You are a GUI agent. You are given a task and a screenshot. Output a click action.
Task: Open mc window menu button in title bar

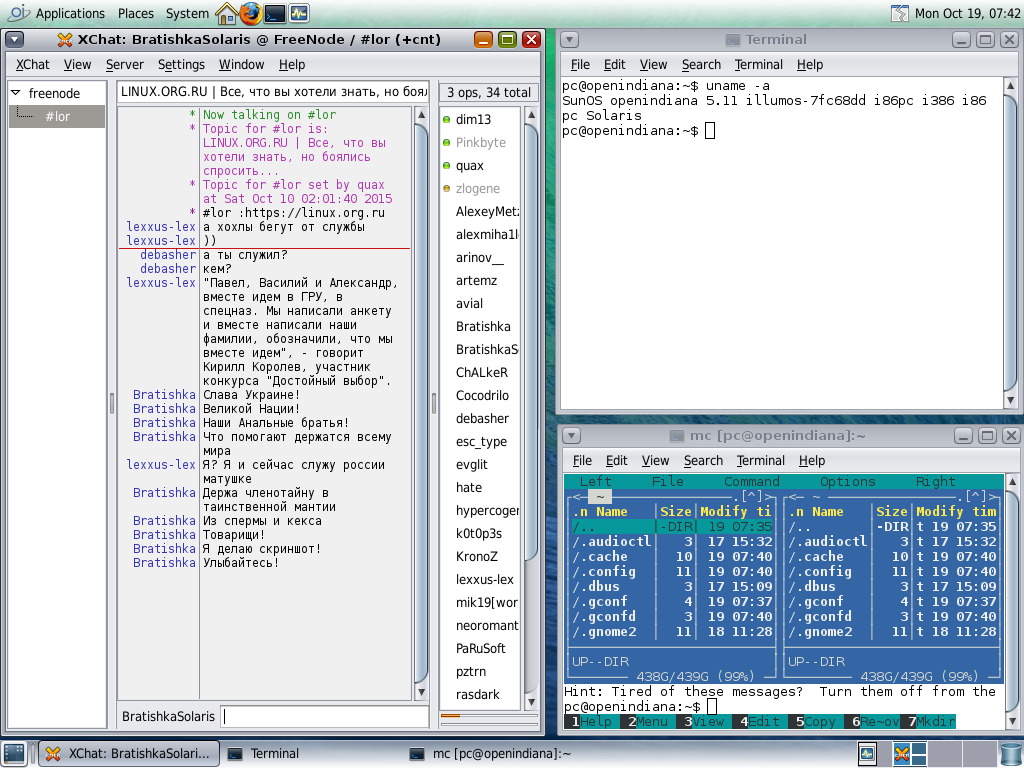(x=571, y=436)
